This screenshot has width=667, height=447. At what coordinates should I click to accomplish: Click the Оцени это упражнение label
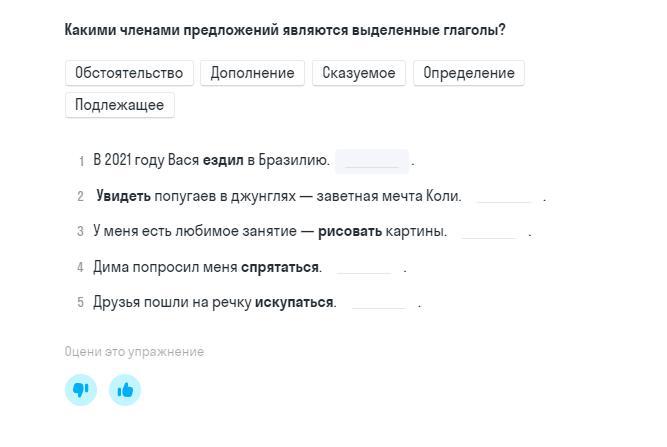coord(134,352)
